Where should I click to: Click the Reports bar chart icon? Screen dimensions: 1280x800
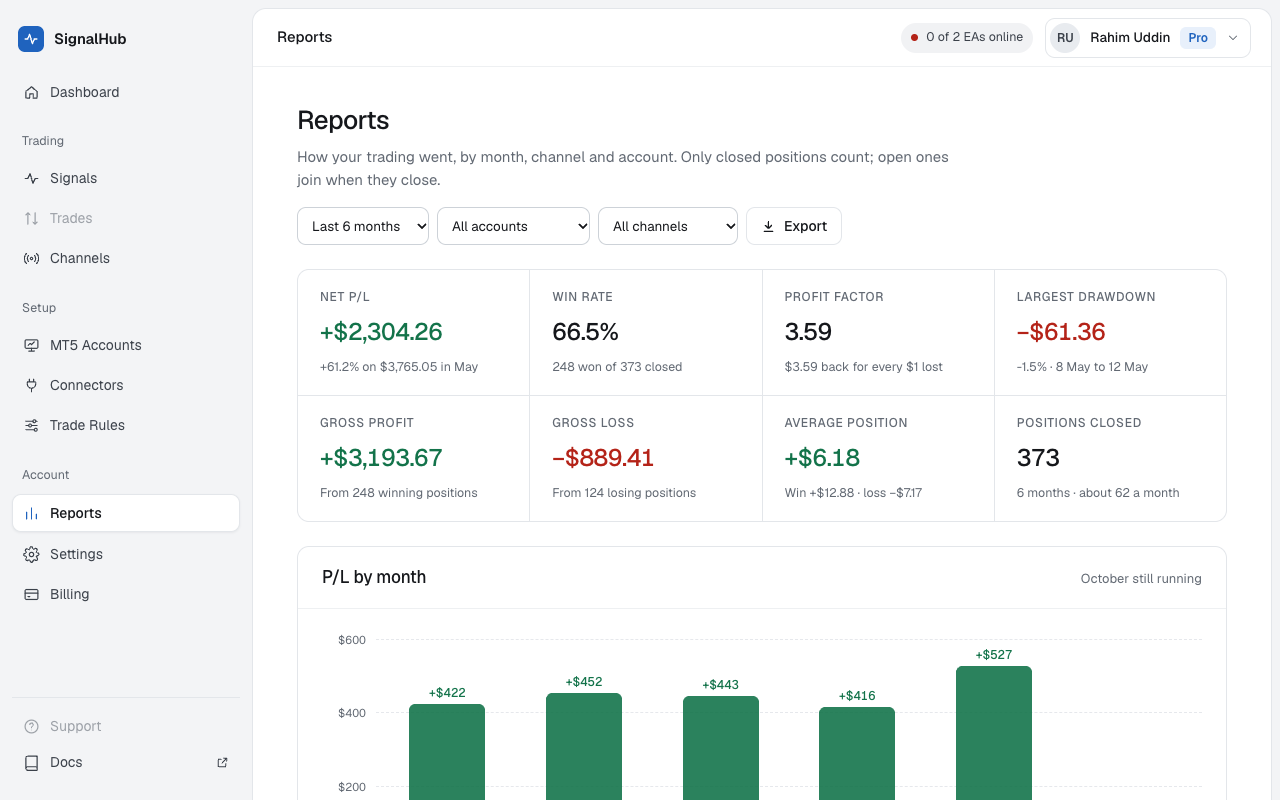tap(31, 513)
